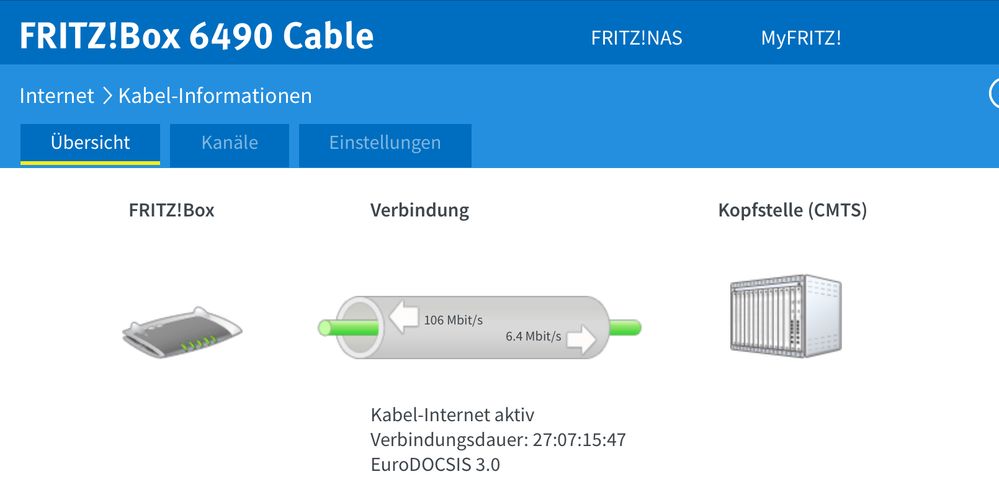Click the 6.4 Mbit/s upload speed label
The width and height of the screenshot is (999, 490).
pyautogui.click(x=535, y=337)
